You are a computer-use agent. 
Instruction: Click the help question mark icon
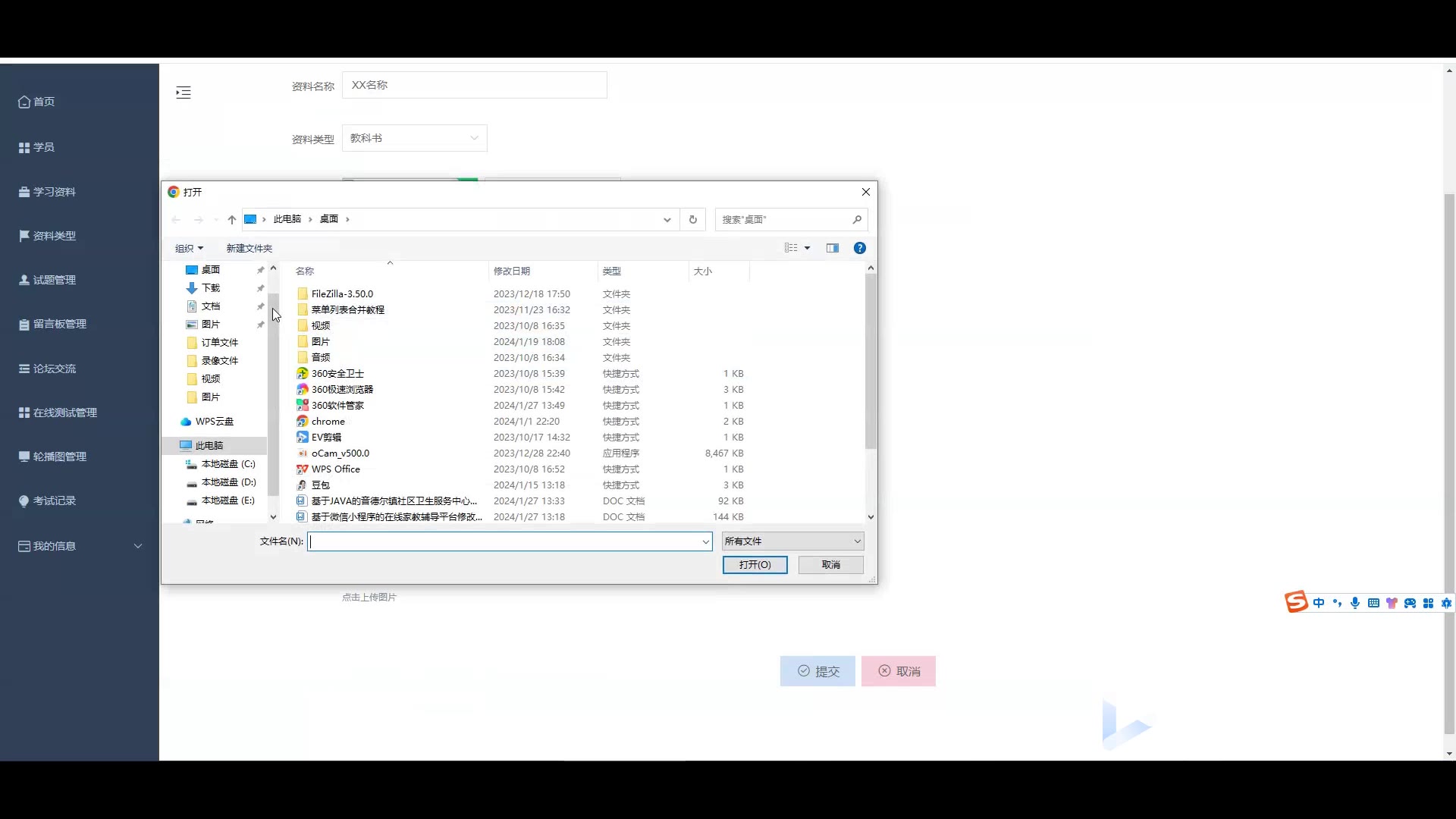click(859, 248)
